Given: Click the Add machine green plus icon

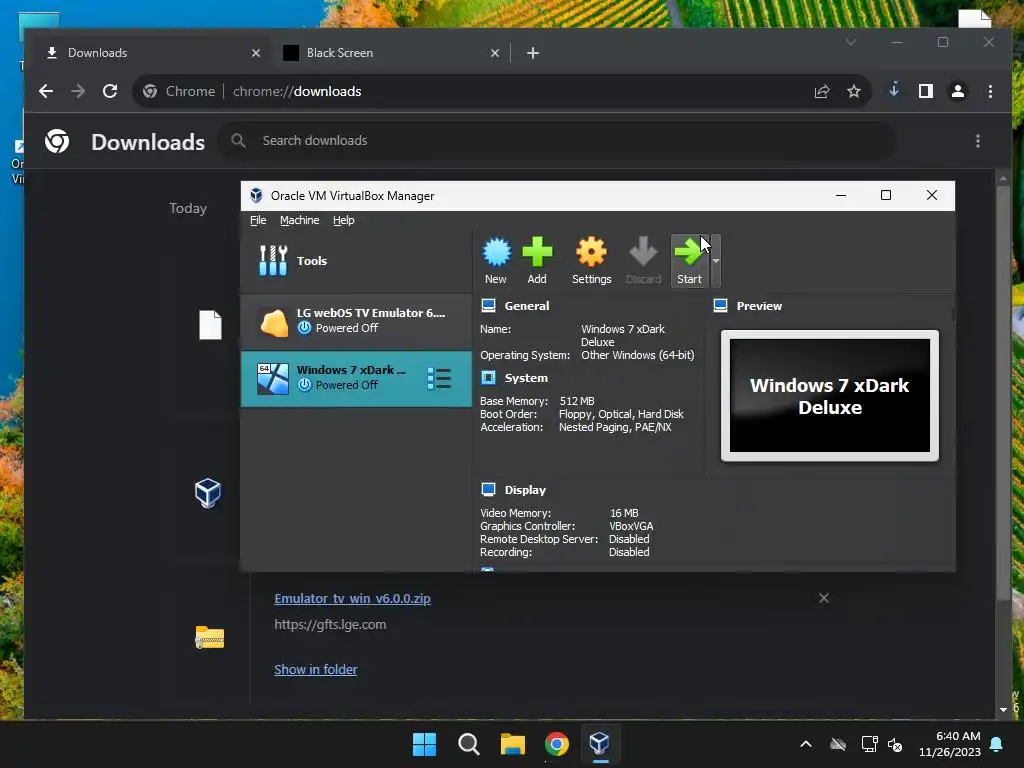Looking at the screenshot, I should pos(537,260).
